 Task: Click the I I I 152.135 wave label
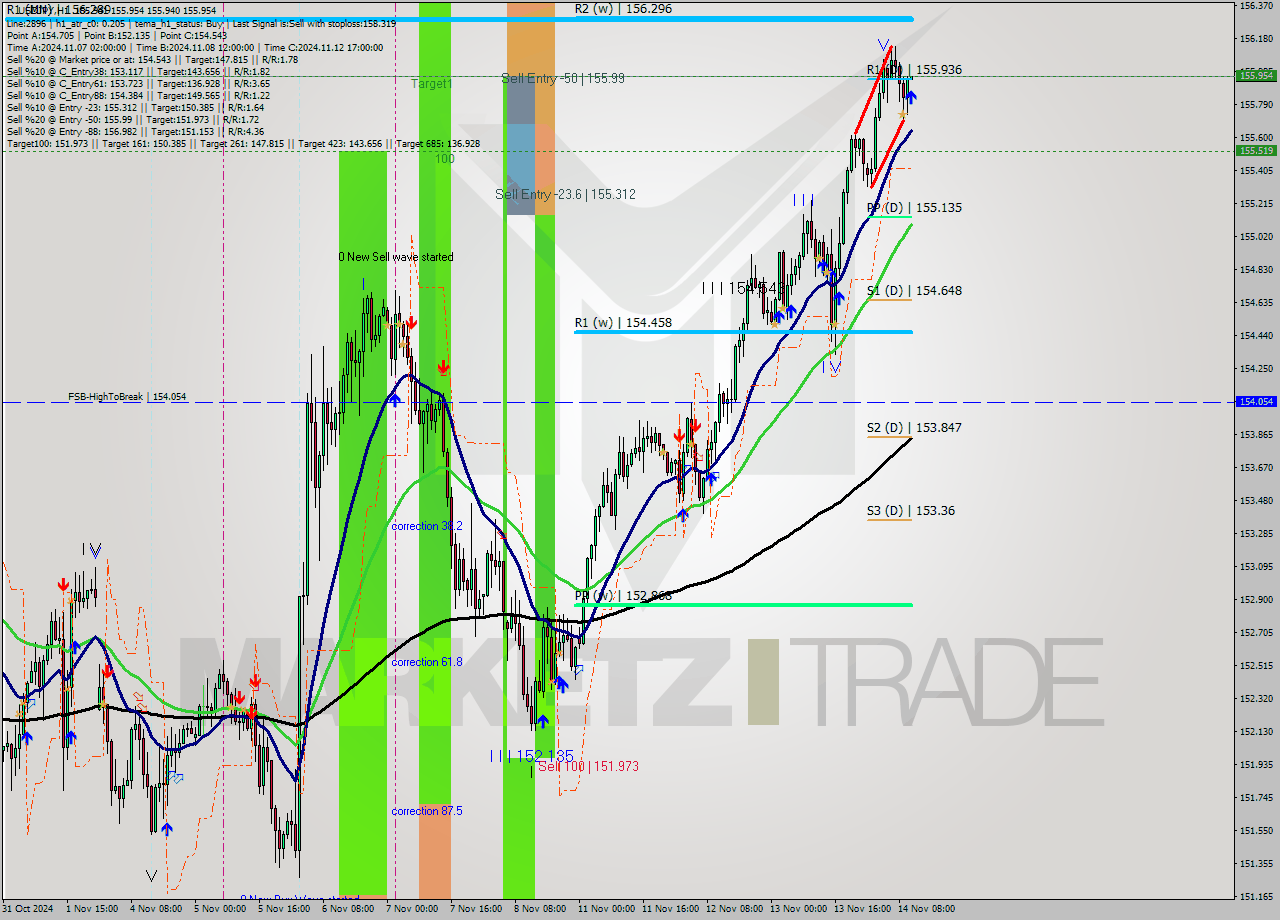[532, 756]
